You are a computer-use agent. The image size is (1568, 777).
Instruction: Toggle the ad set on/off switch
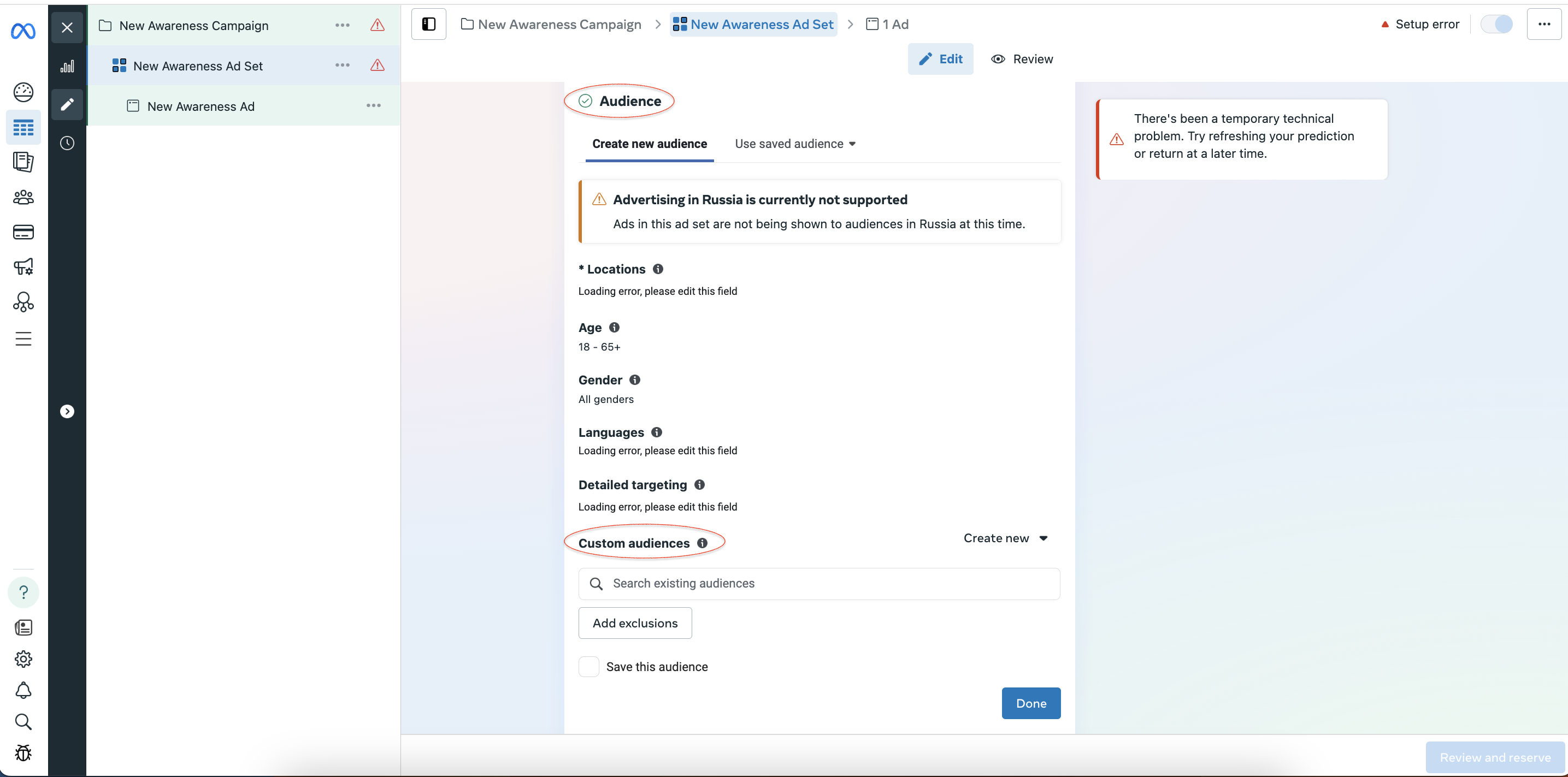(x=1496, y=25)
